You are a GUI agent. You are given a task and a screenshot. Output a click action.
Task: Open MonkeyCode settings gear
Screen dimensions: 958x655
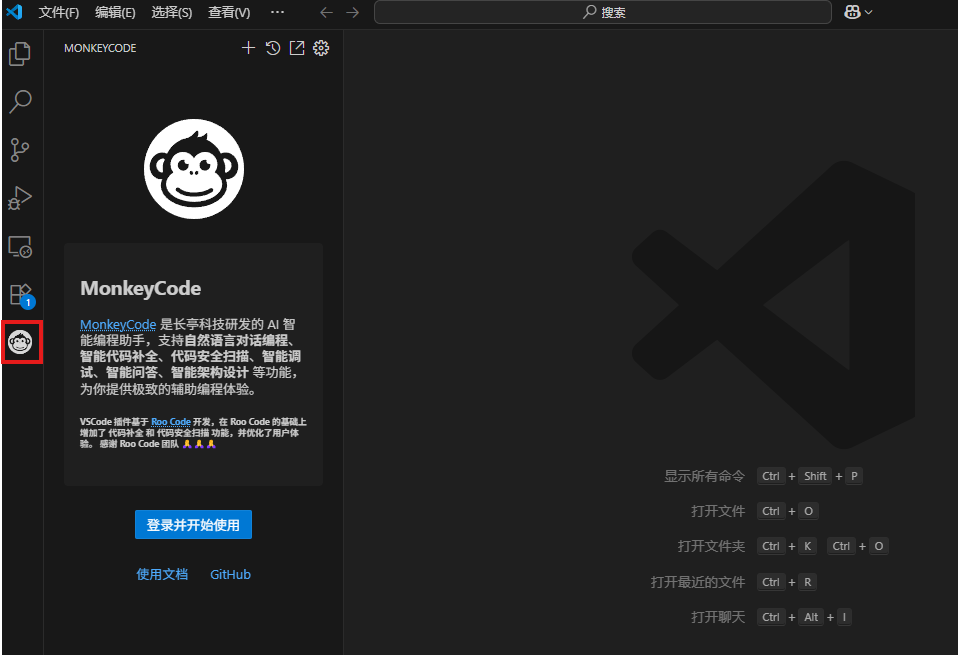point(321,48)
